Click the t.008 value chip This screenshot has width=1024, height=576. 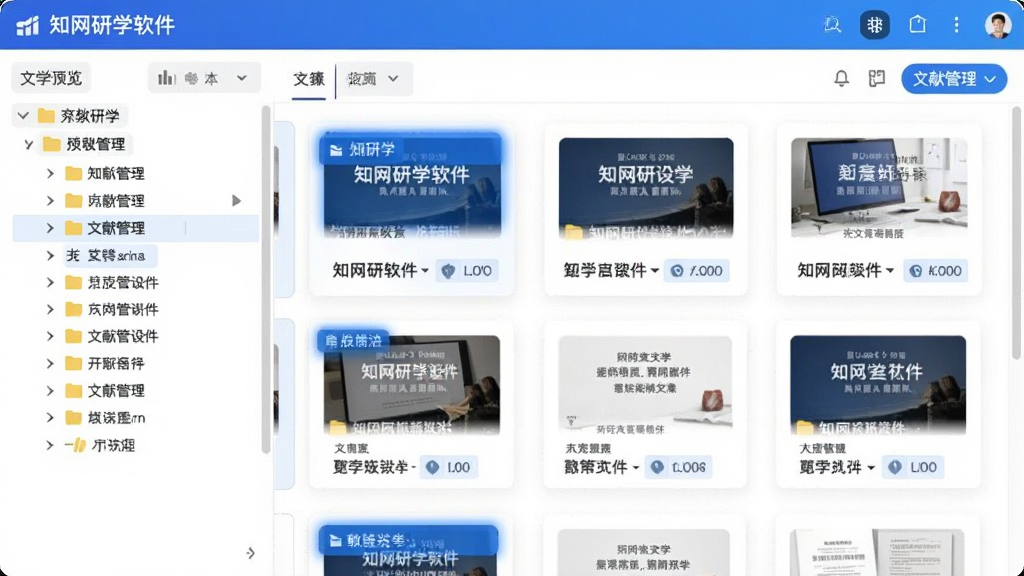pyautogui.click(x=679, y=467)
